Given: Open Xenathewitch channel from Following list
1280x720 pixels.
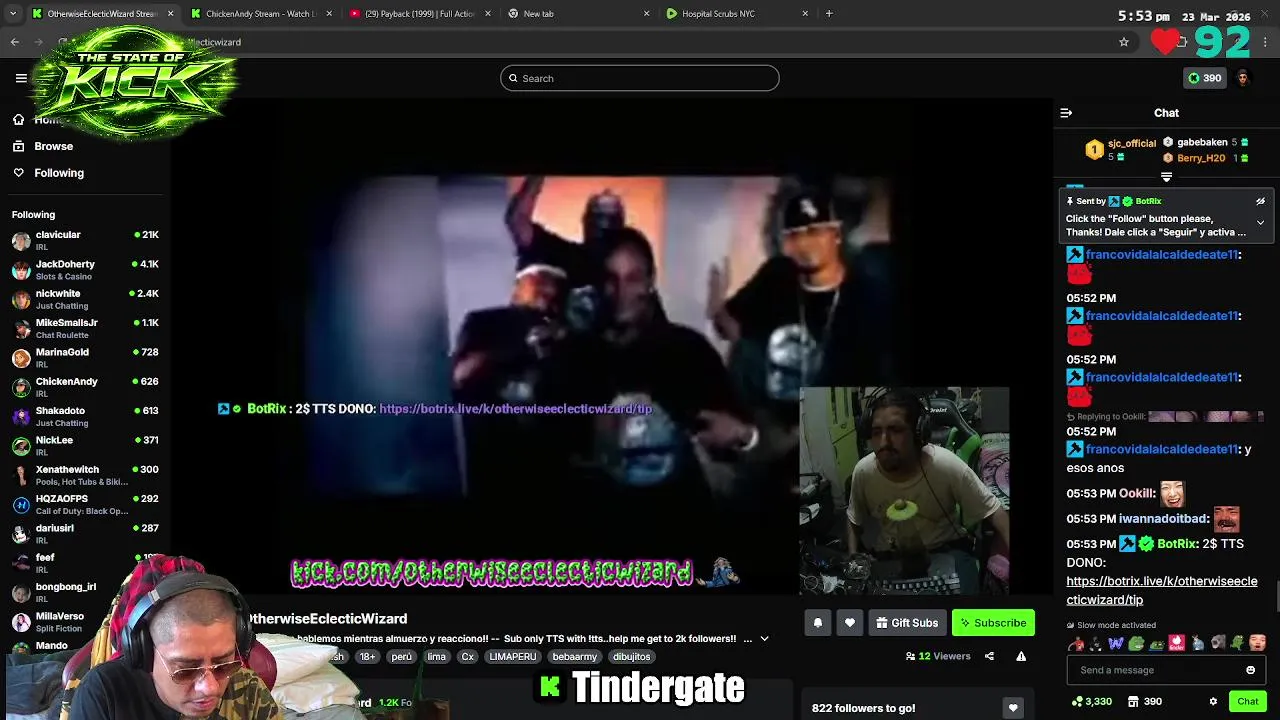Looking at the screenshot, I should pyautogui.click(x=85, y=475).
